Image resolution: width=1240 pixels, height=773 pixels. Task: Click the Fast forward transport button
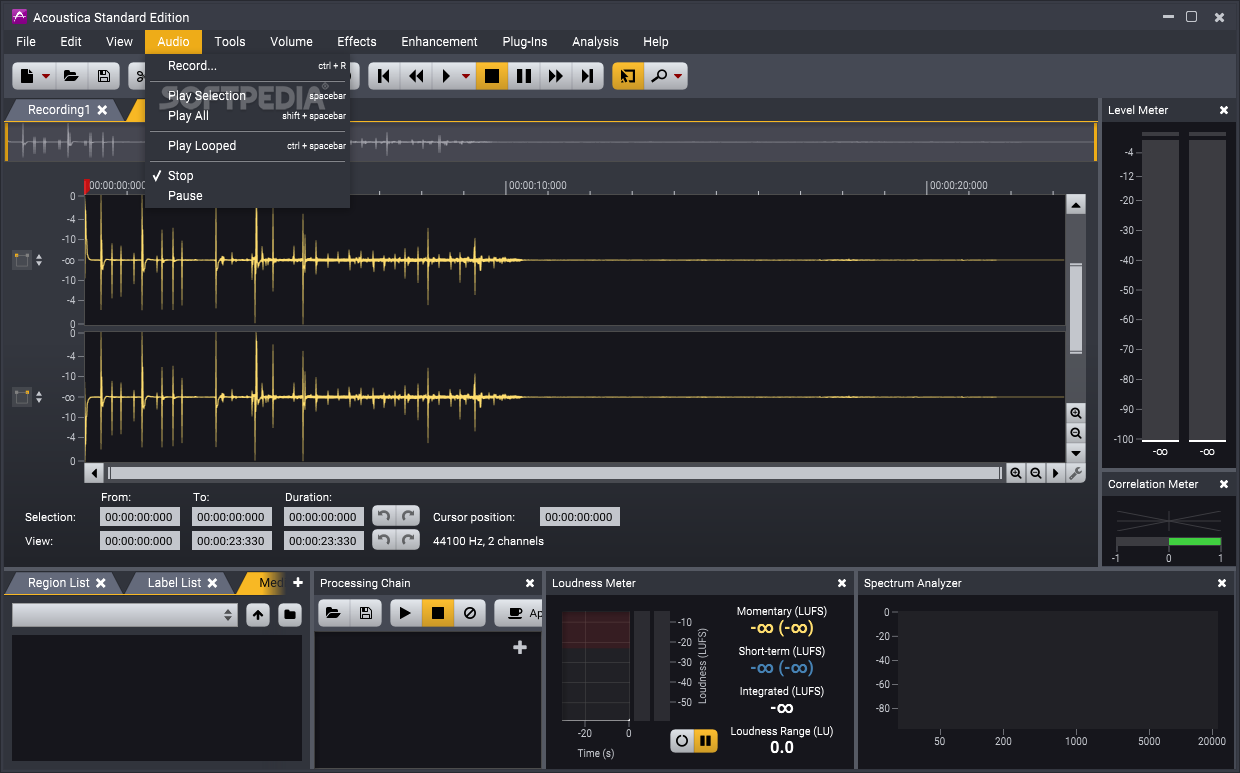[556, 76]
